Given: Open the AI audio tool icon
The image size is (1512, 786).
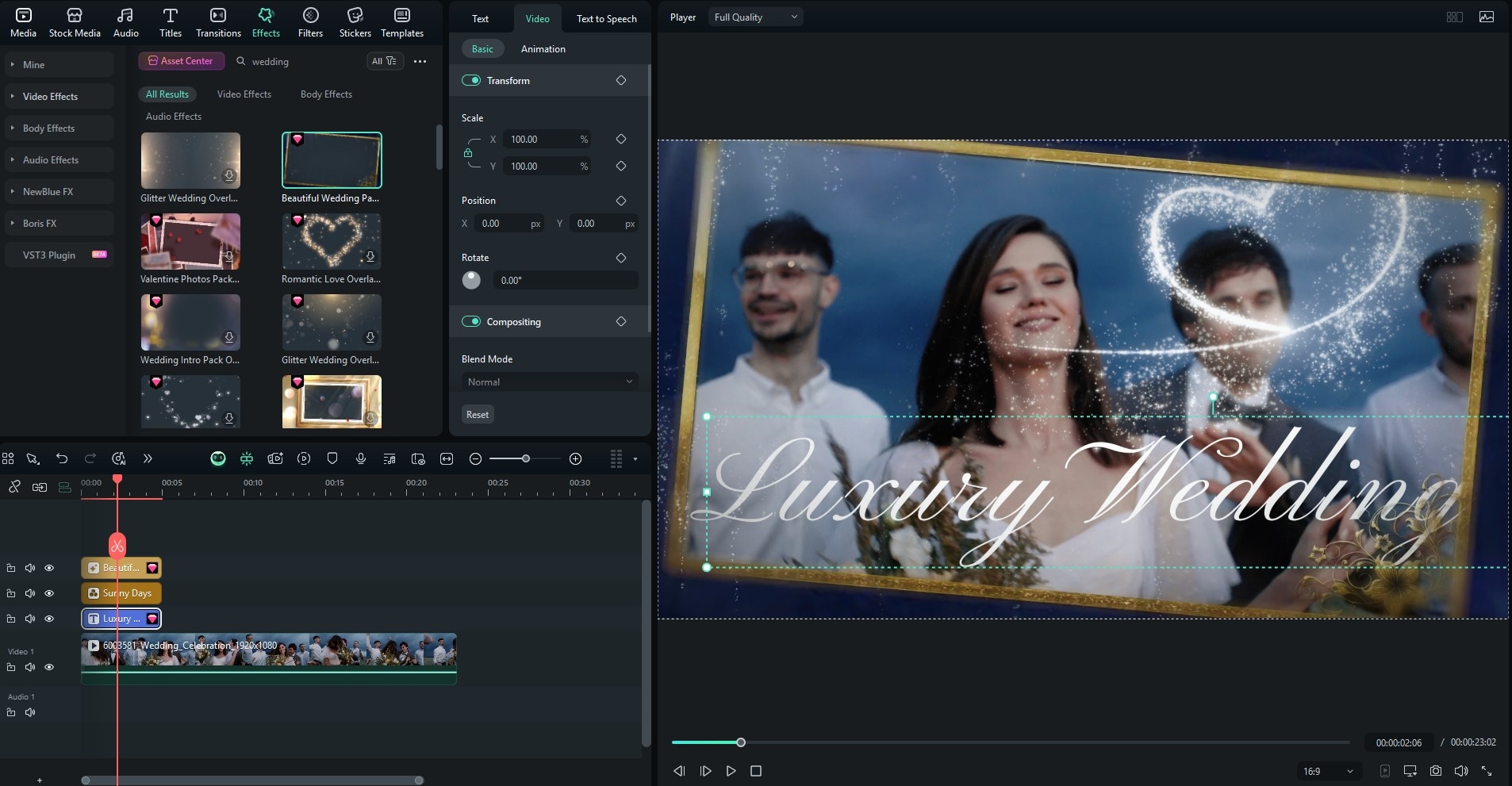Looking at the screenshot, I should click(119, 458).
